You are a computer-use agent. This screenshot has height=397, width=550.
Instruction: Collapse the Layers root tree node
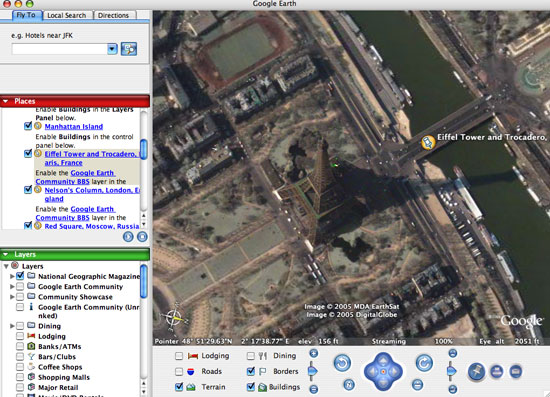6,266
